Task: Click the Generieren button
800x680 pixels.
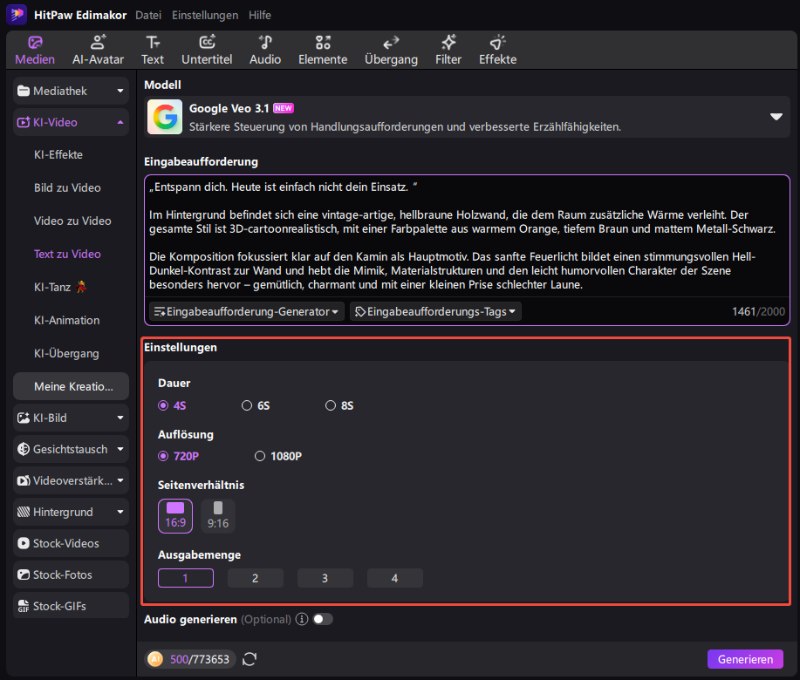Action: click(x=745, y=659)
